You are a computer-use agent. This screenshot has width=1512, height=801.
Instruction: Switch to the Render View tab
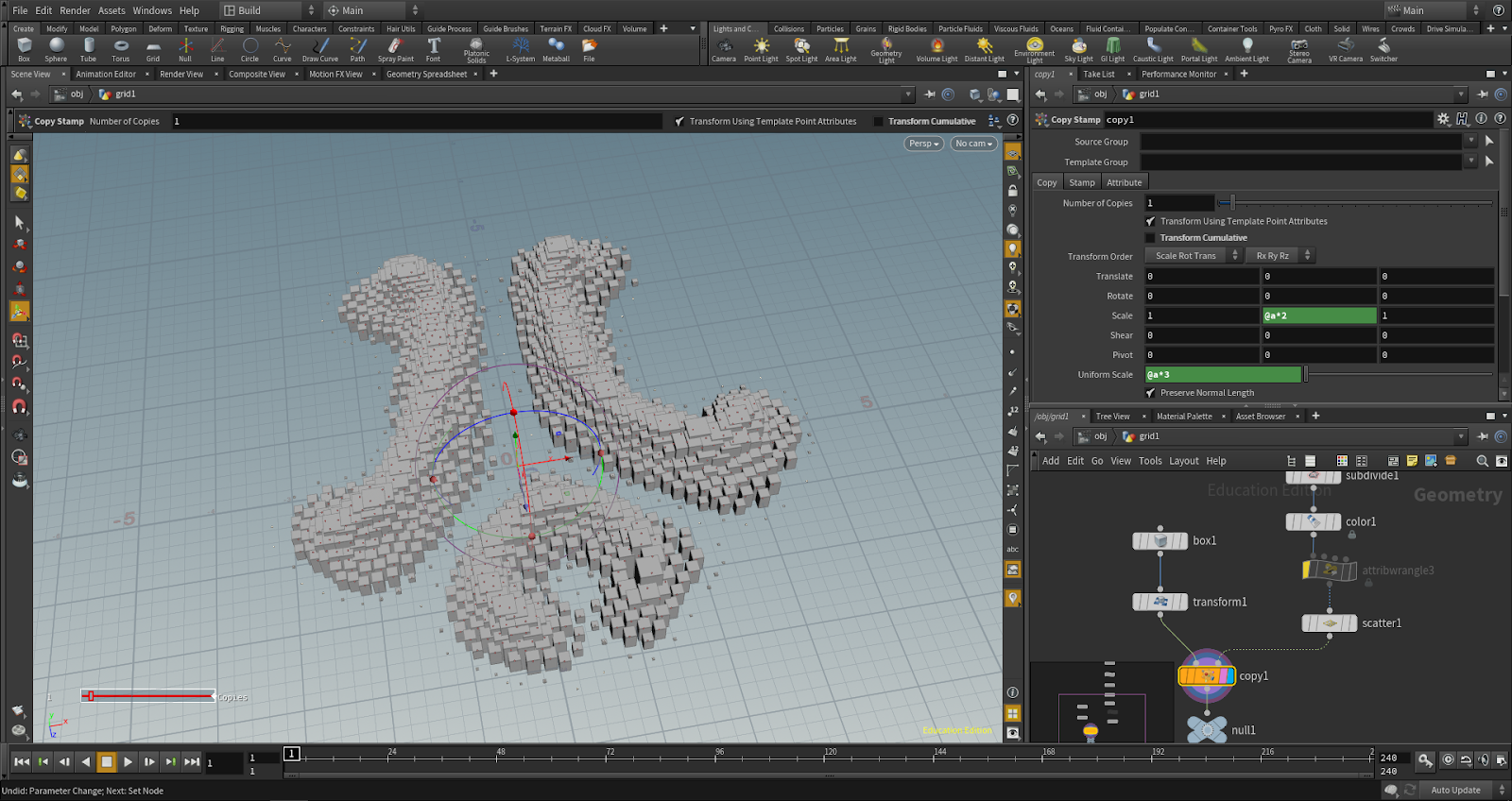180,74
